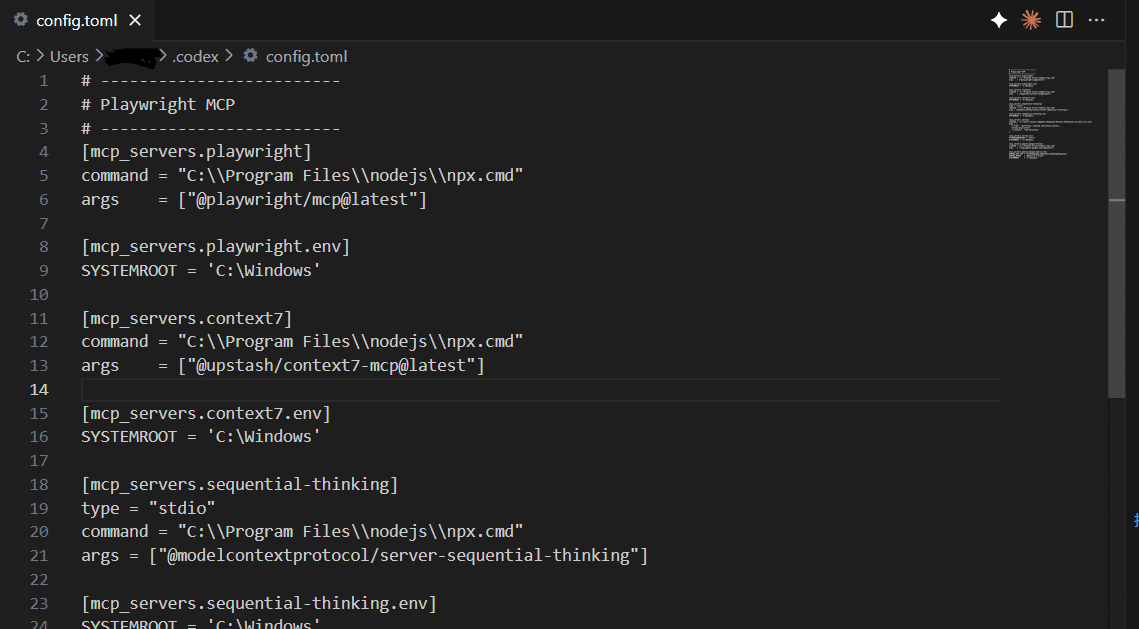Split the editor to the right
1139x629 pixels.
(1063, 18)
